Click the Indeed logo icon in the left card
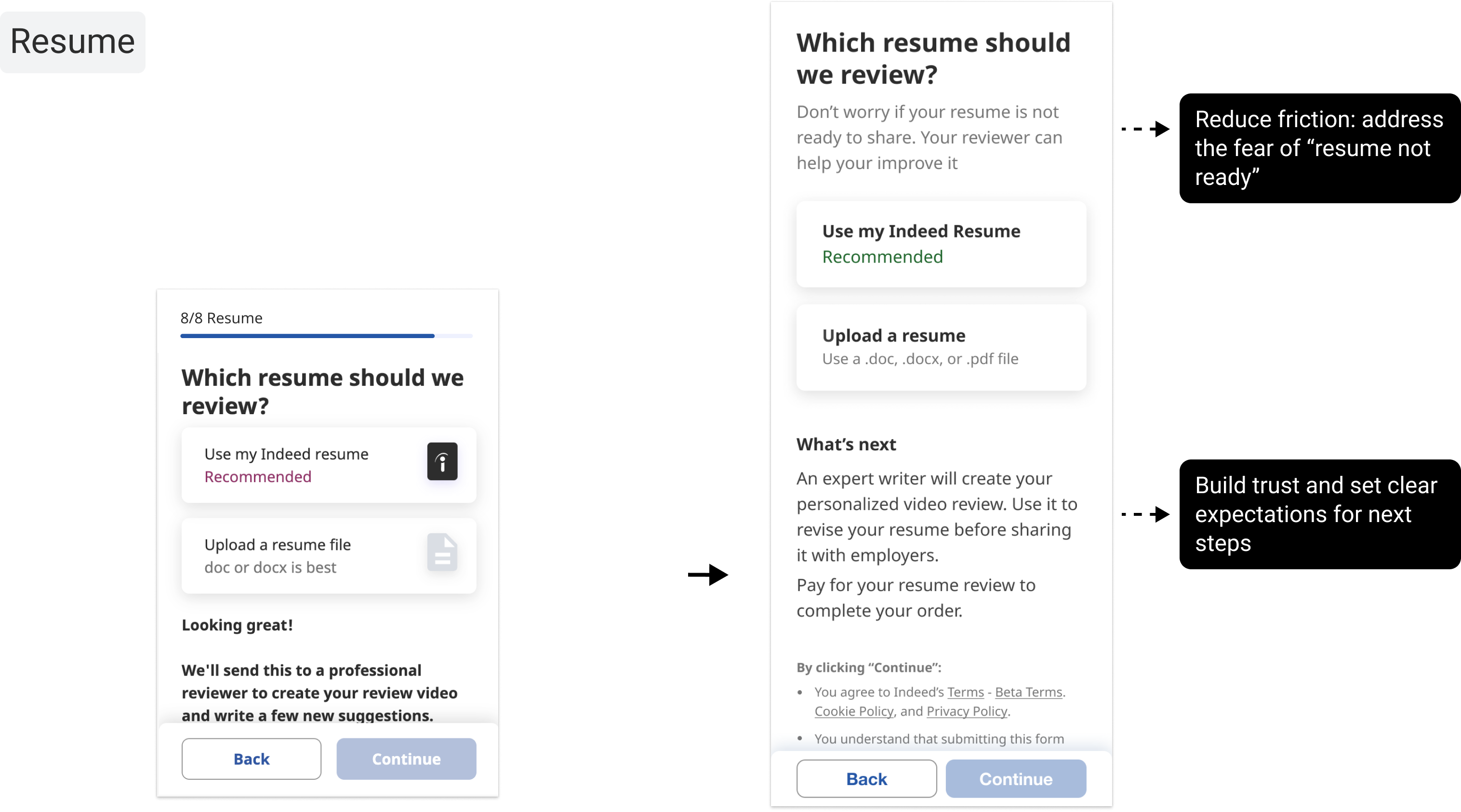 (442, 461)
